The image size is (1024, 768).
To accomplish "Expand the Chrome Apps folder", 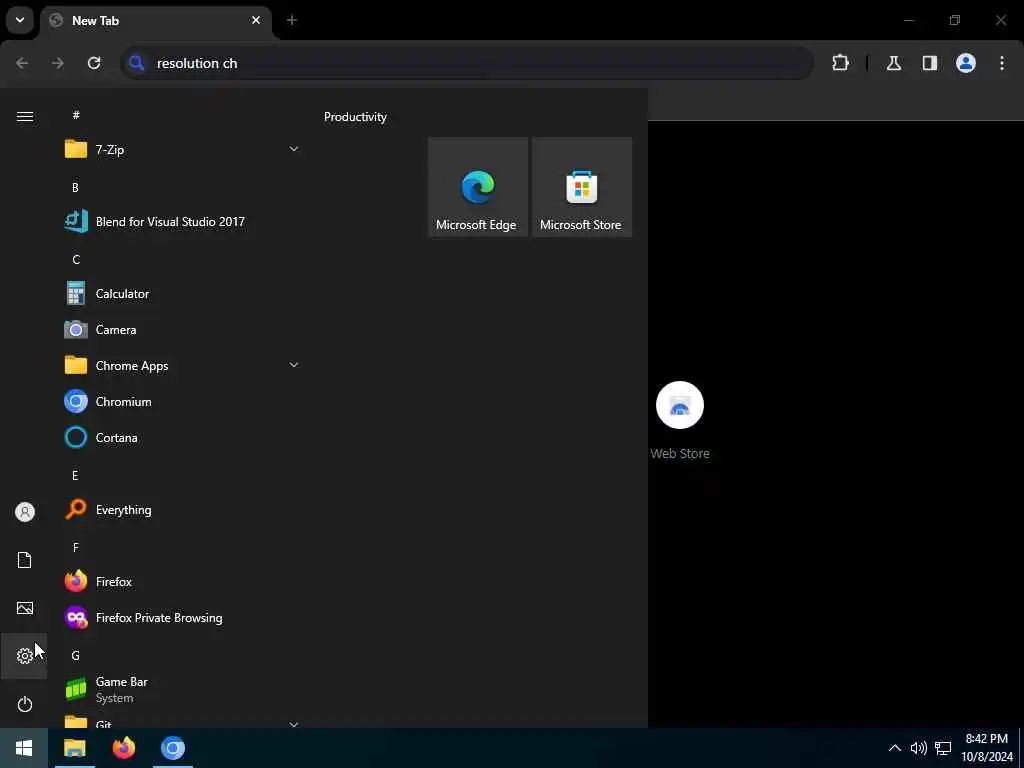I will tap(294, 365).
